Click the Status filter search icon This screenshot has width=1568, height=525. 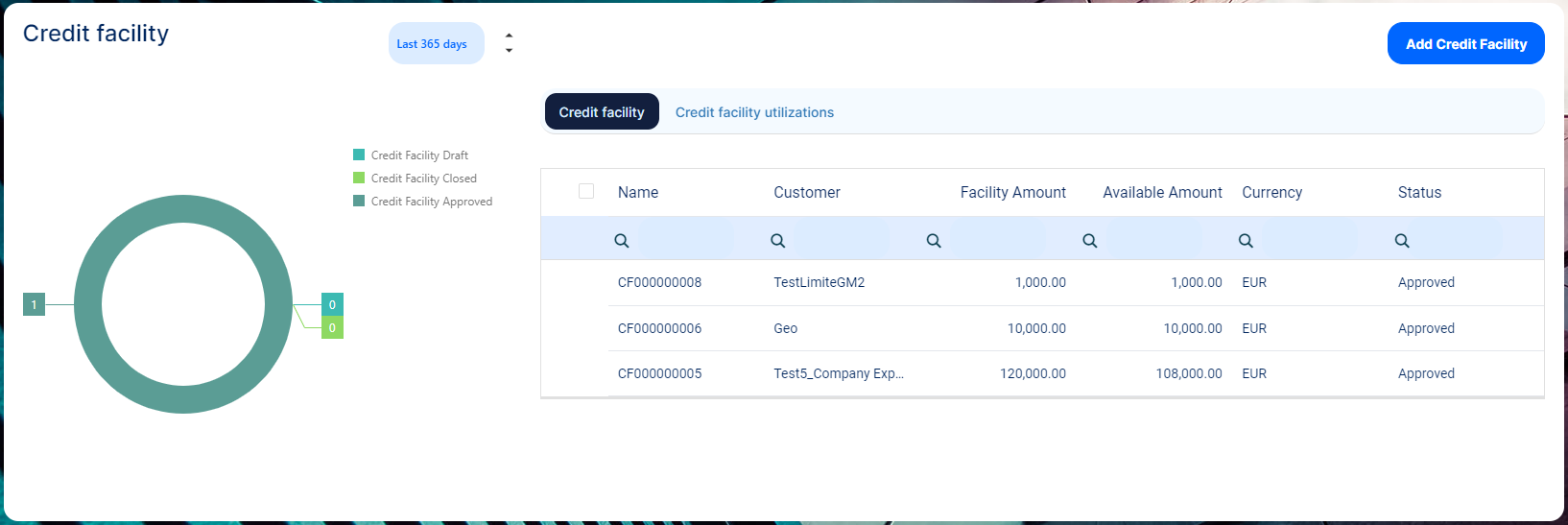pyautogui.click(x=1402, y=241)
